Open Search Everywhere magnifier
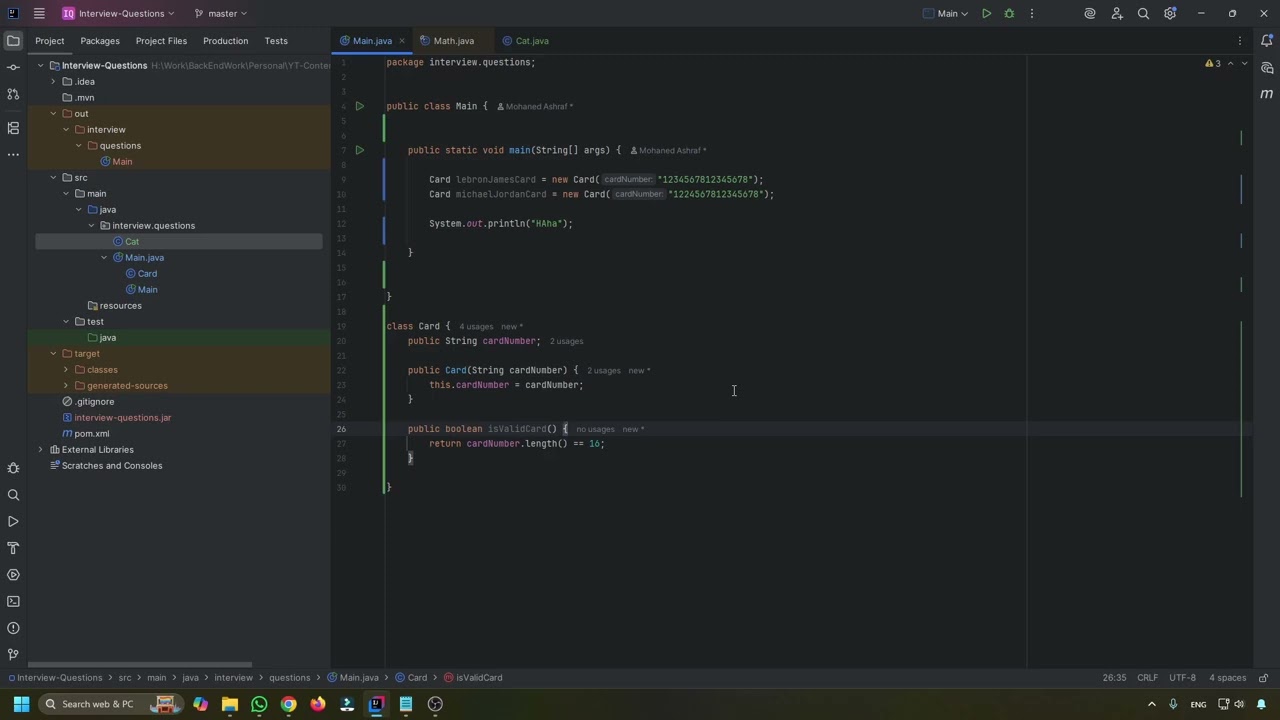This screenshot has height=720, width=1280. pyautogui.click(x=1143, y=13)
